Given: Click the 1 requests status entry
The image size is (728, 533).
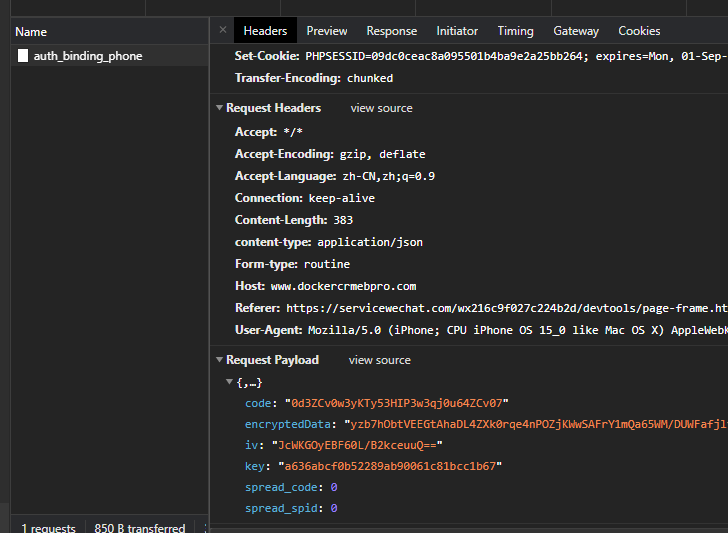Looking at the screenshot, I should click(x=48, y=528).
